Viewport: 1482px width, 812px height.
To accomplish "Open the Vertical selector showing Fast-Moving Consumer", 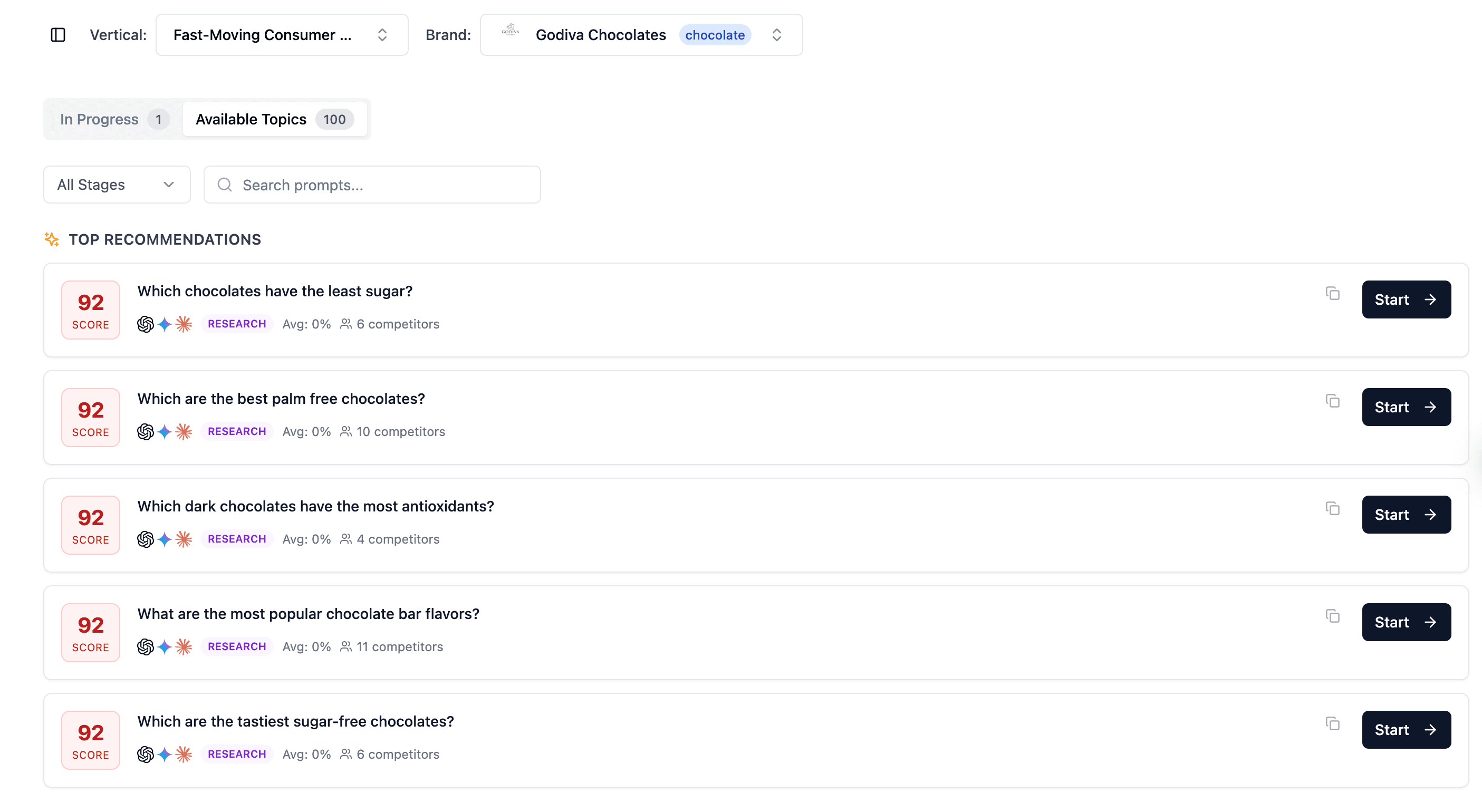I will [281, 34].
